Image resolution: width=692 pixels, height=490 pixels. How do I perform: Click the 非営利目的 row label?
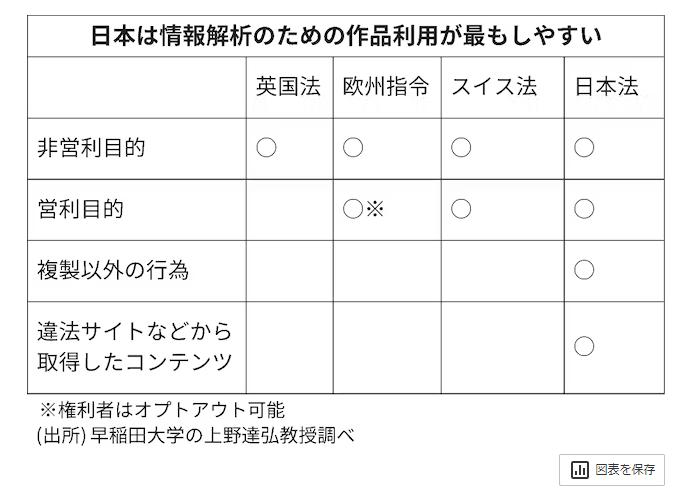pyautogui.click(x=92, y=148)
